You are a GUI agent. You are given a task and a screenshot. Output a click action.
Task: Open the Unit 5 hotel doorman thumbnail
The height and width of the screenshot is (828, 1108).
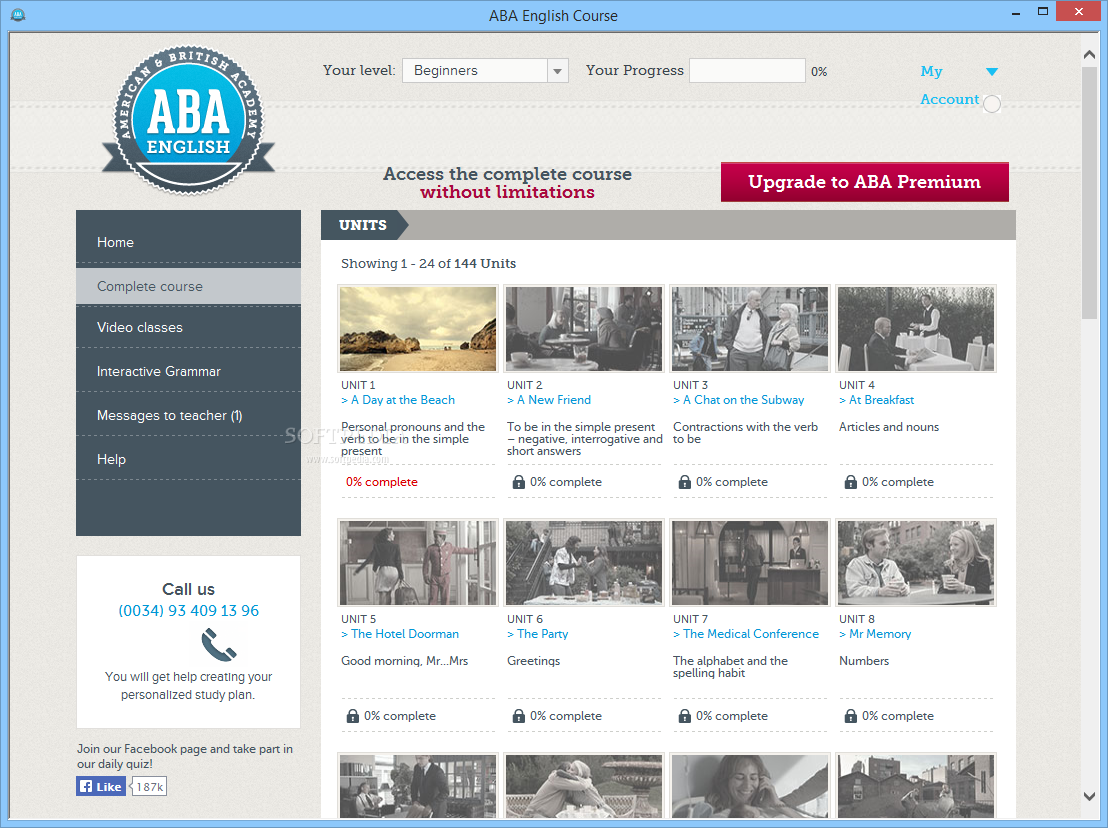(418, 562)
